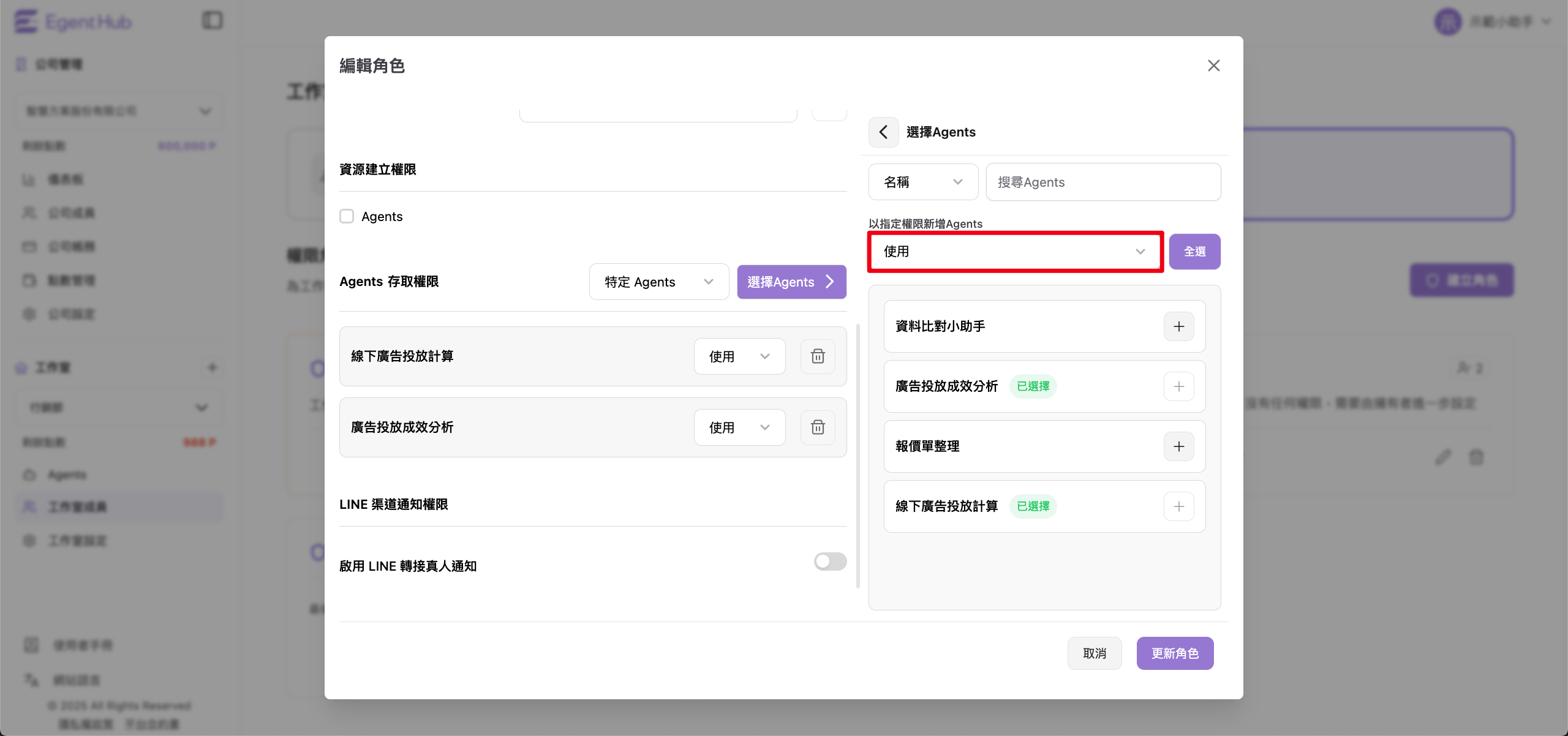Close the 編輯角色 dialog

click(x=1213, y=66)
